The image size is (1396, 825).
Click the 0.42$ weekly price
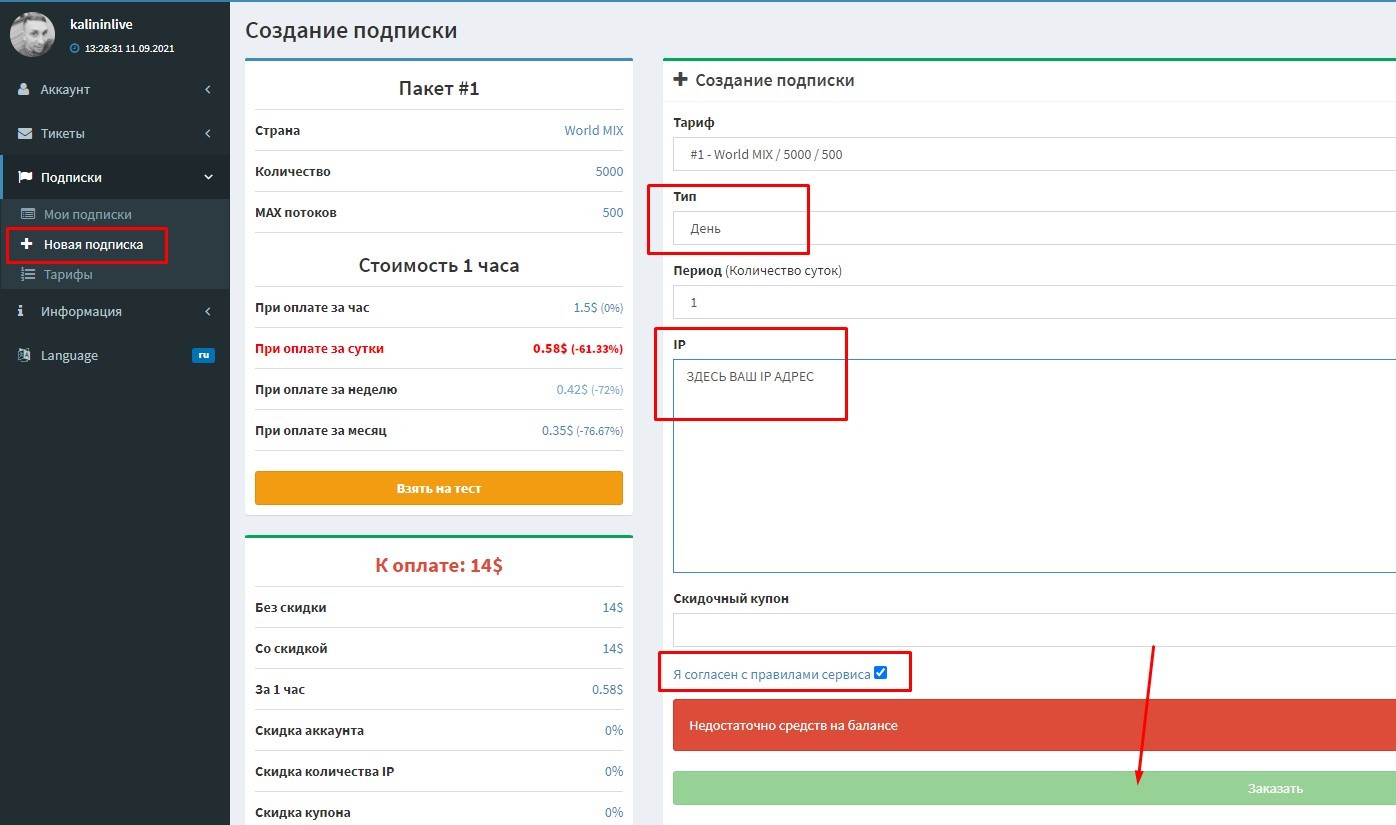(x=589, y=389)
